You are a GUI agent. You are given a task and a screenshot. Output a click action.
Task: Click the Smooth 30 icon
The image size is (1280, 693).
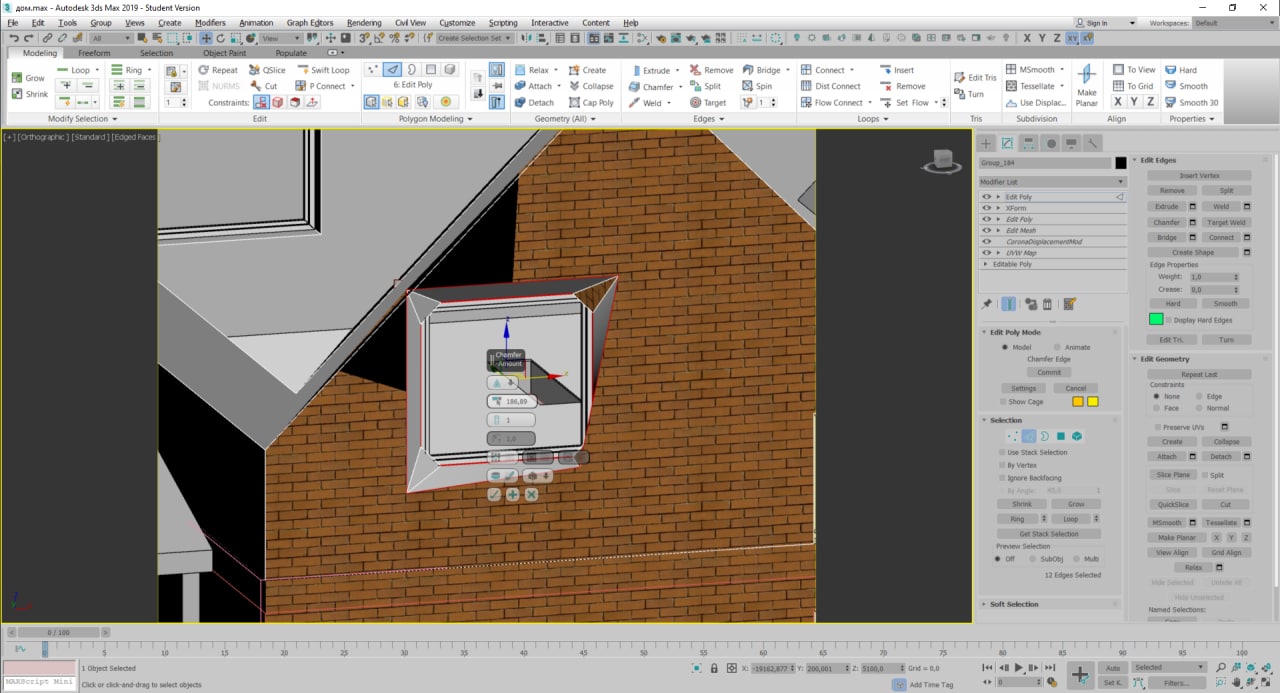pos(1170,102)
